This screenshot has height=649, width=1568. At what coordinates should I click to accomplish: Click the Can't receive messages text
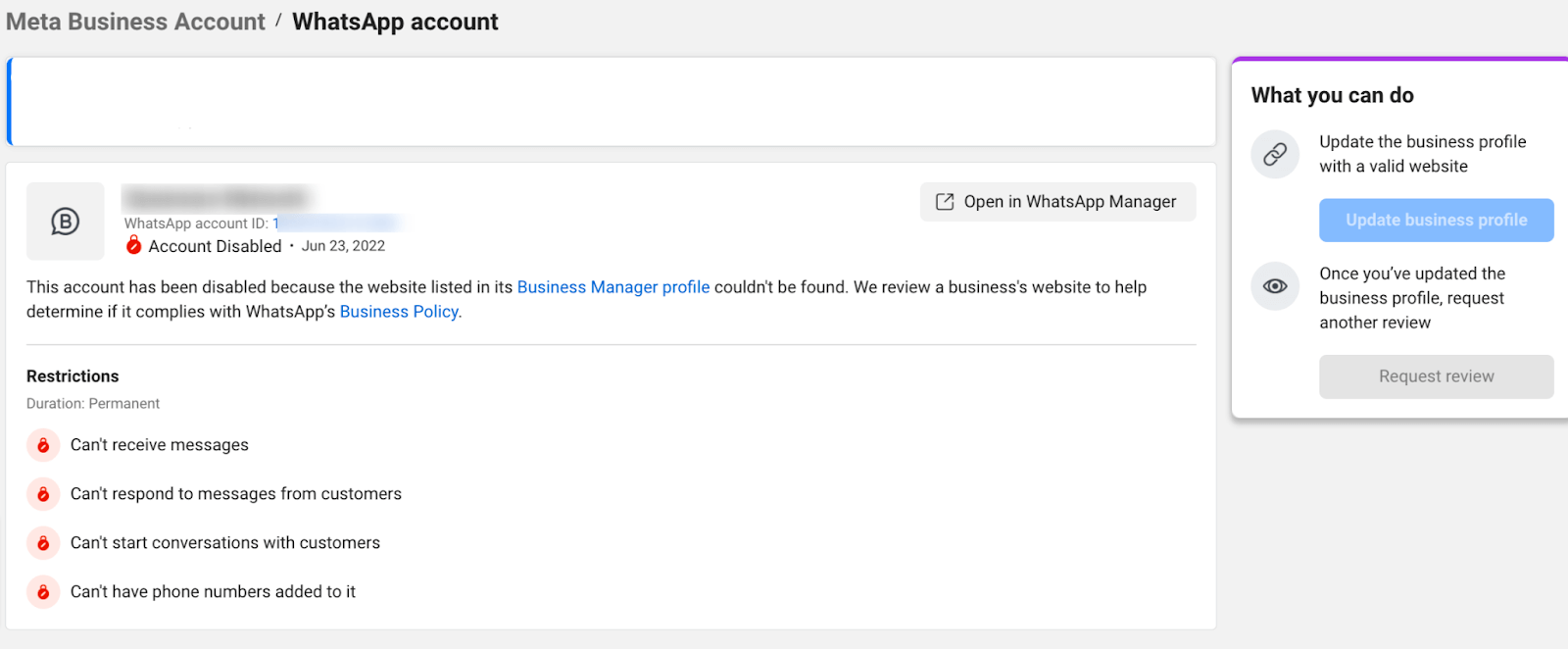[x=160, y=445]
